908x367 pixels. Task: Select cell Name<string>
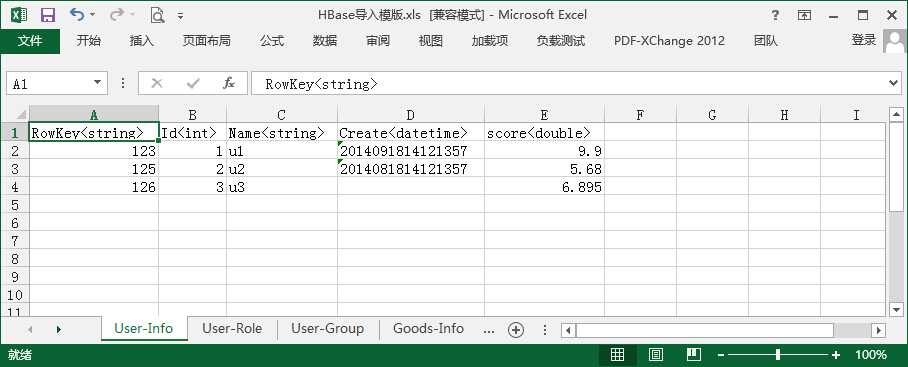pyautogui.click(x=281, y=133)
